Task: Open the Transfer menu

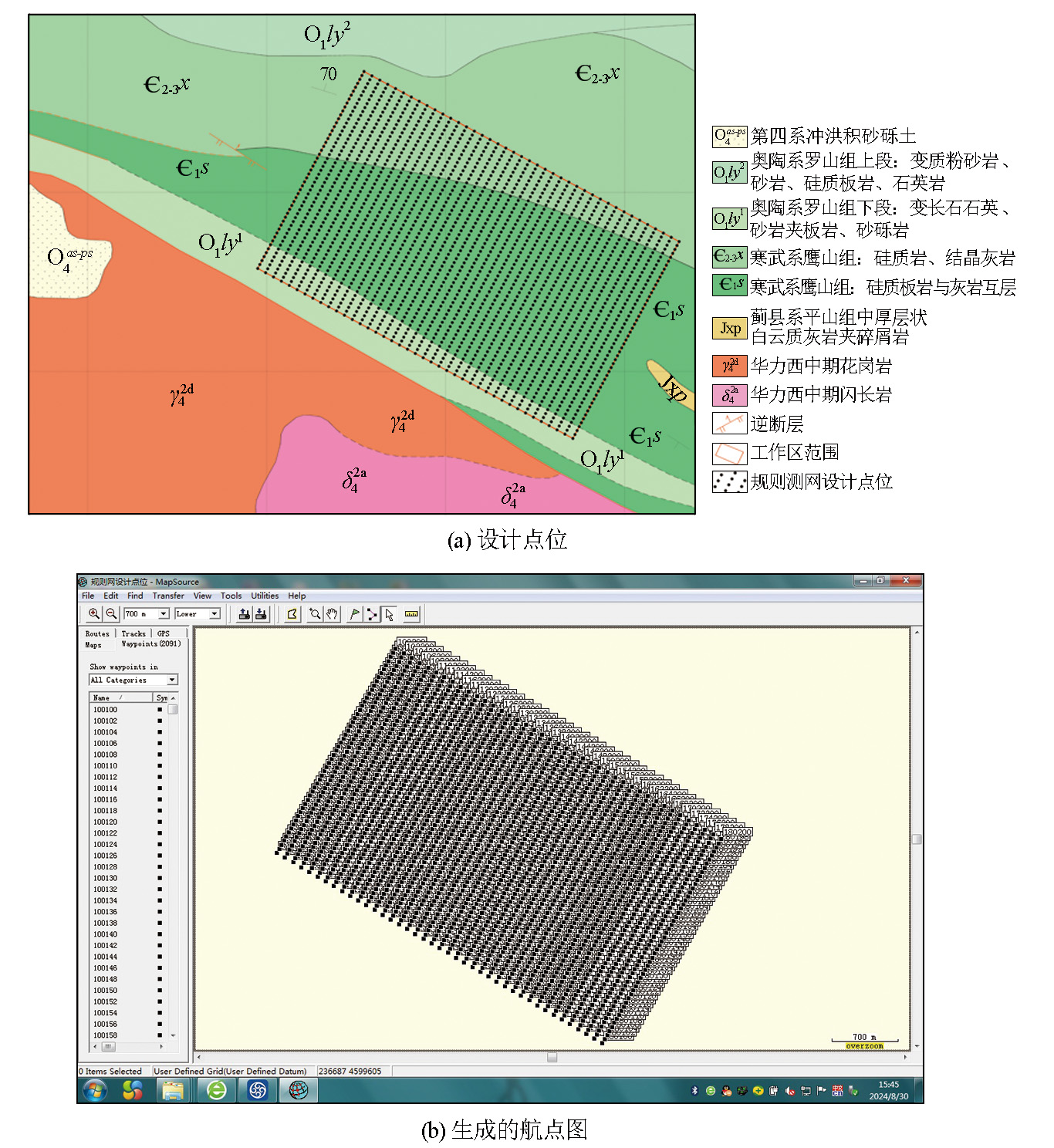Action: click(168, 596)
